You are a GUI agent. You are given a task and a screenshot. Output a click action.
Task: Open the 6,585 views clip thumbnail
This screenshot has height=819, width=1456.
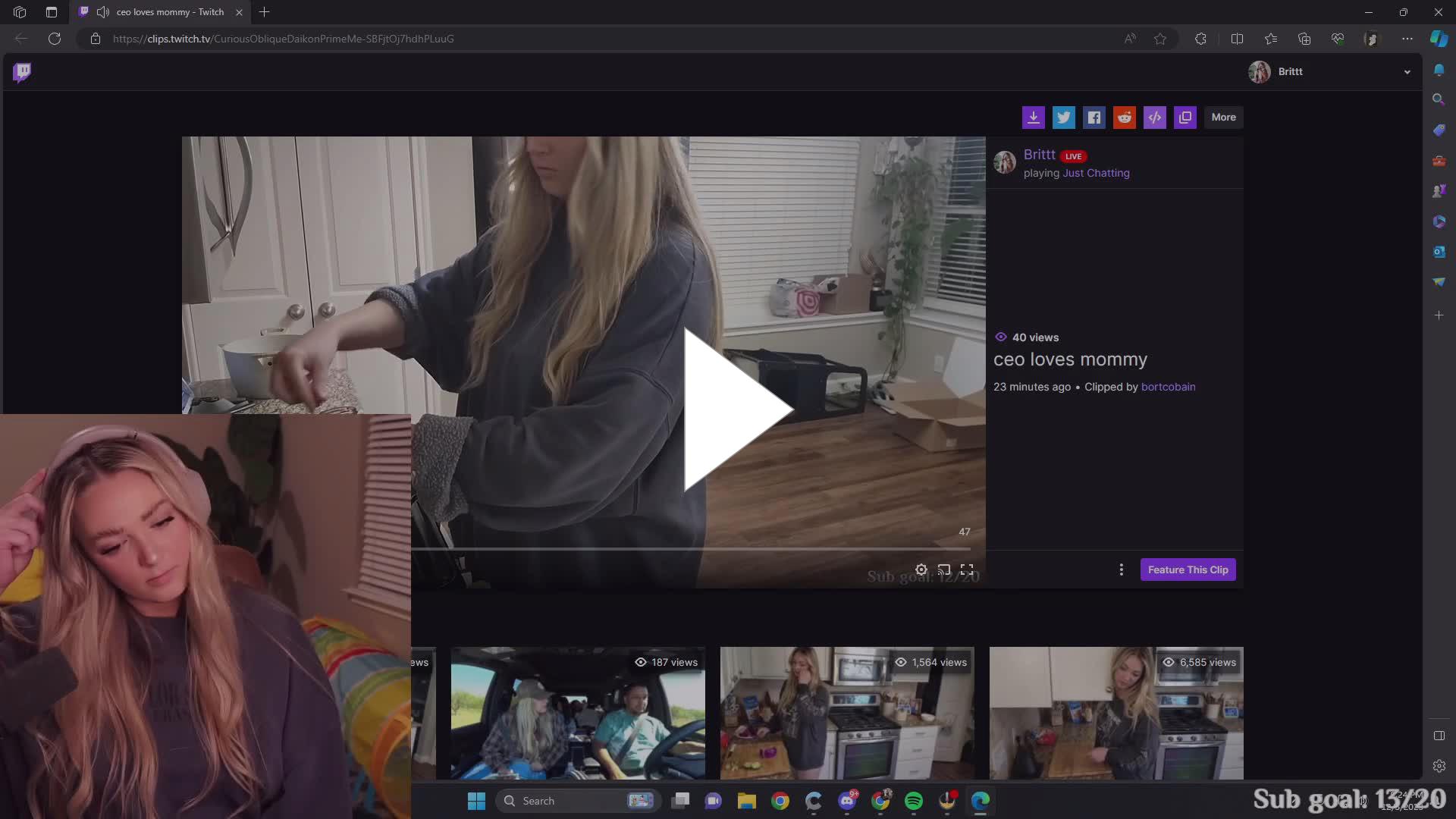(x=1115, y=713)
